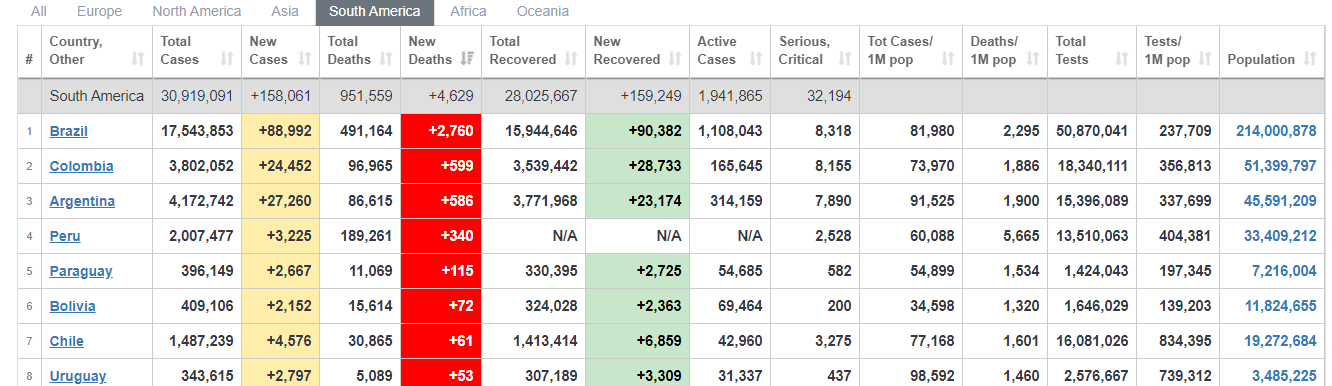Click Peru's total deaths value 189,261

pyautogui.click(x=367, y=236)
